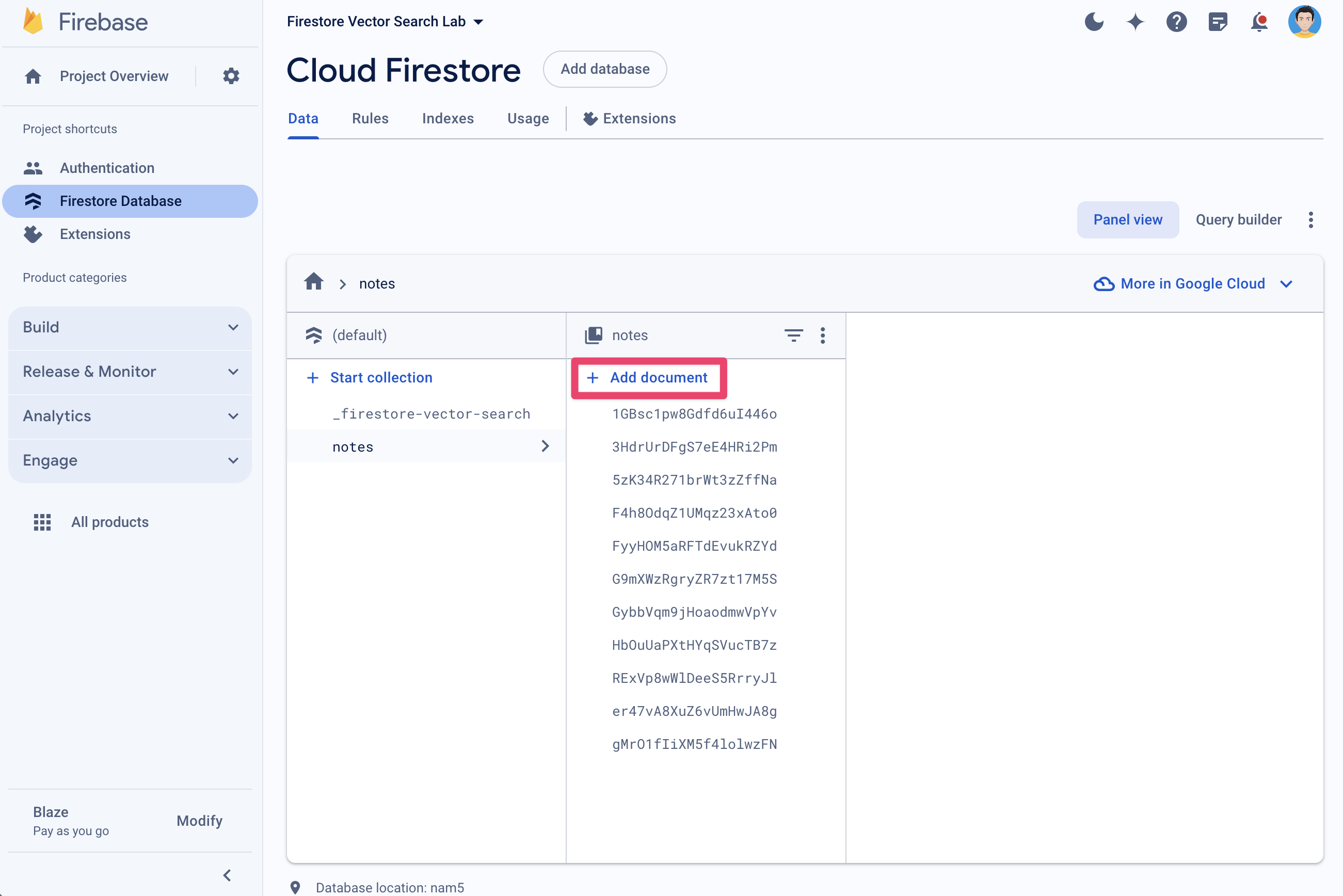Toggle Panel view display option
This screenshot has height=896, width=1343.
[1127, 219]
